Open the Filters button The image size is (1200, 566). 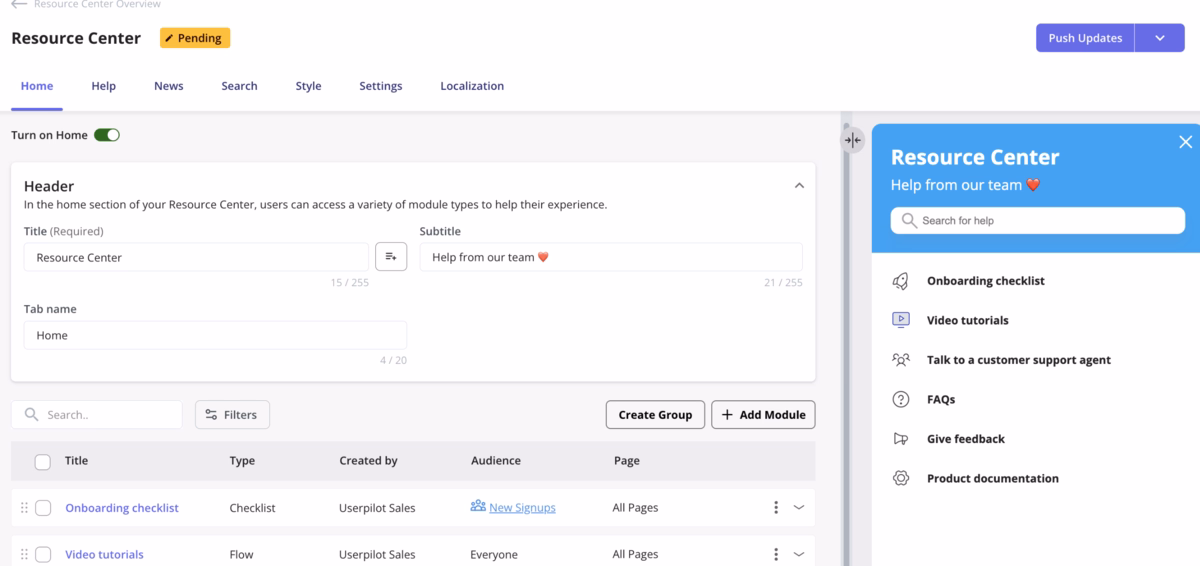coord(232,415)
